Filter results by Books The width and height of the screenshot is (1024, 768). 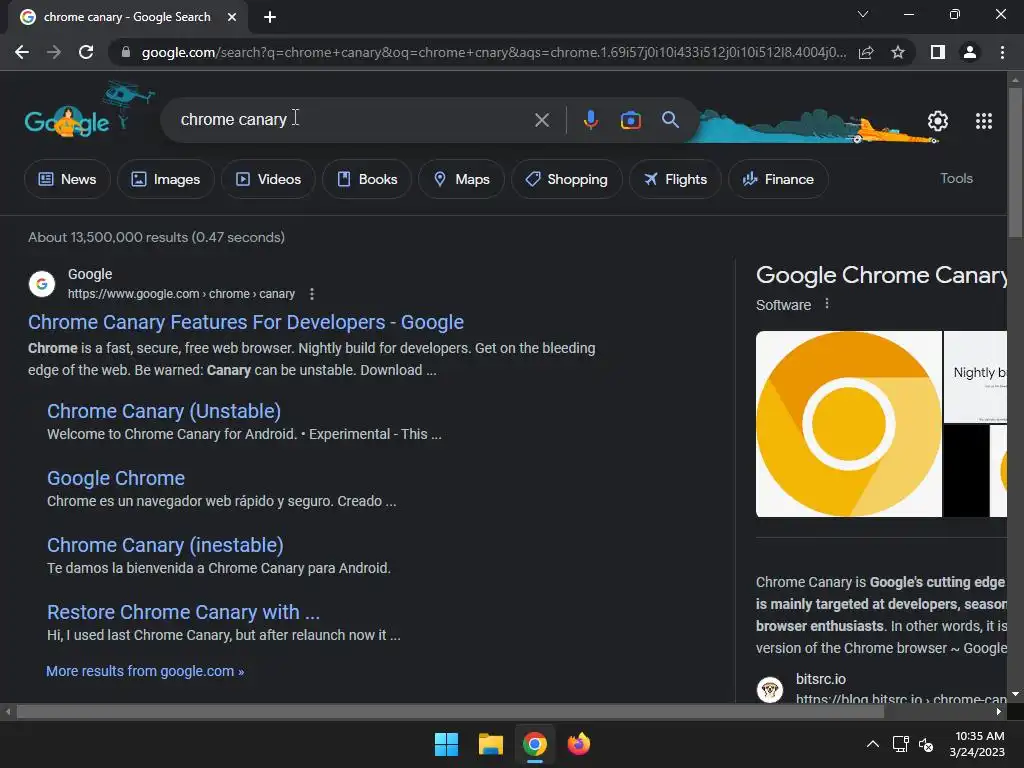click(x=367, y=179)
